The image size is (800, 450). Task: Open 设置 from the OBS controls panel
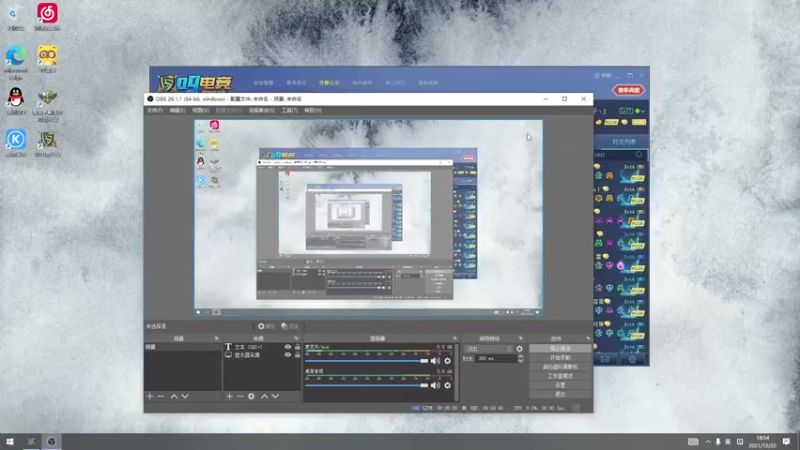click(x=560, y=385)
